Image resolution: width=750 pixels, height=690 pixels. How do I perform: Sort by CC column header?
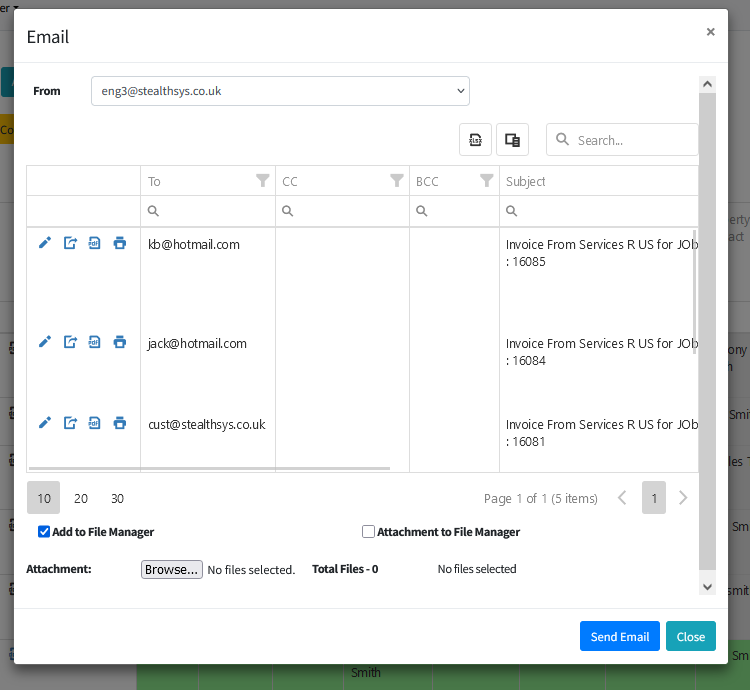290,181
